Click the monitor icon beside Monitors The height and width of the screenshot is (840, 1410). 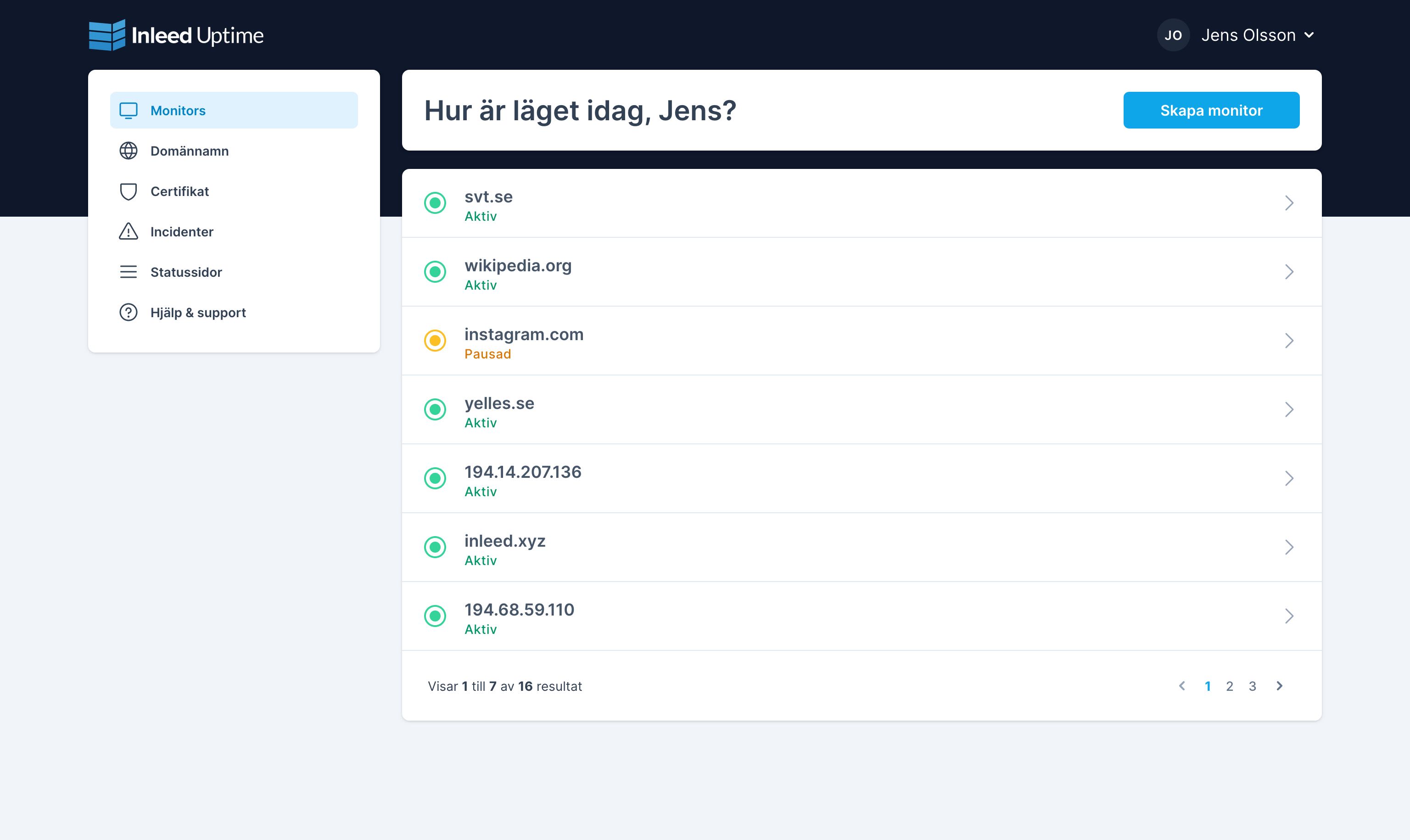[x=129, y=110]
